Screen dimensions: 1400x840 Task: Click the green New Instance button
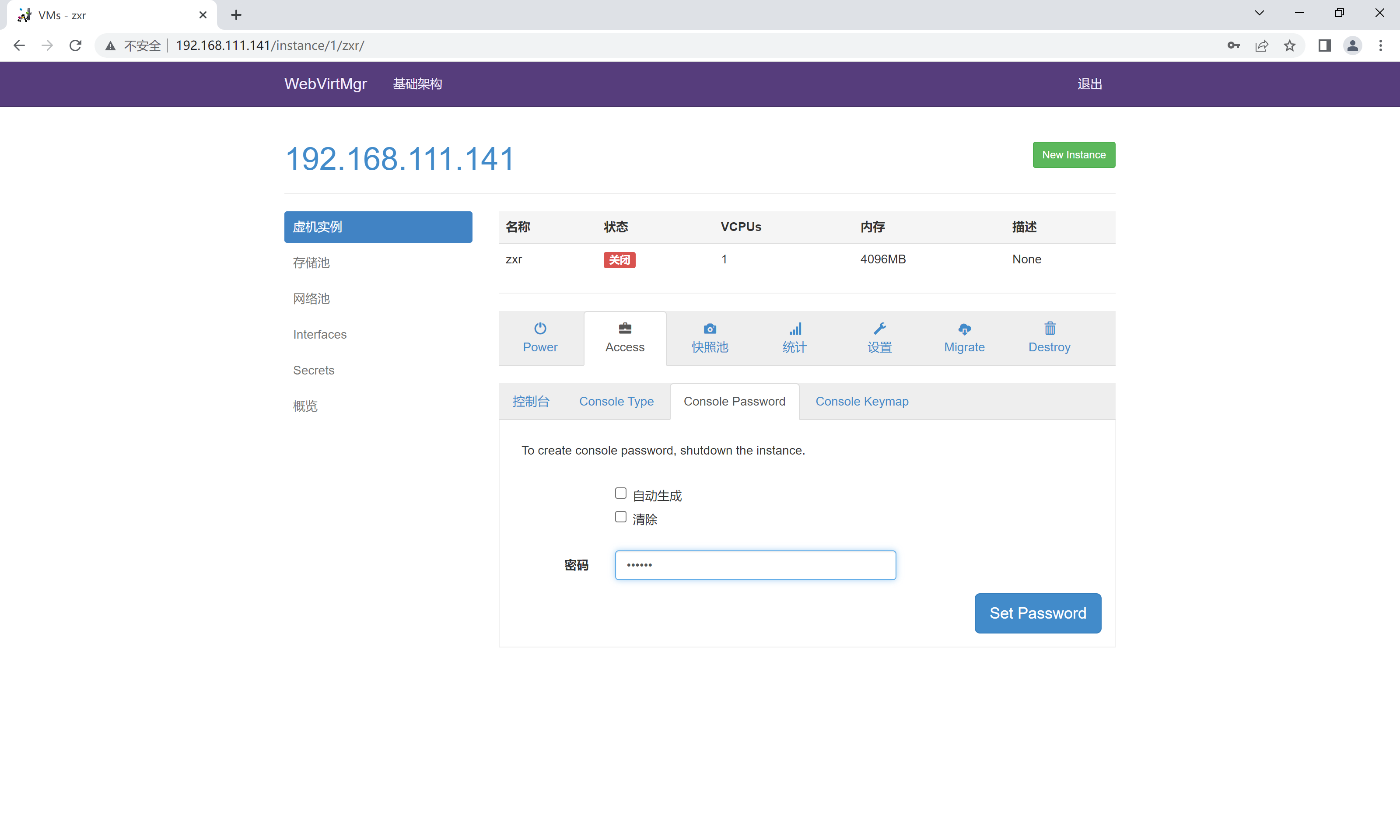[1074, 154]
